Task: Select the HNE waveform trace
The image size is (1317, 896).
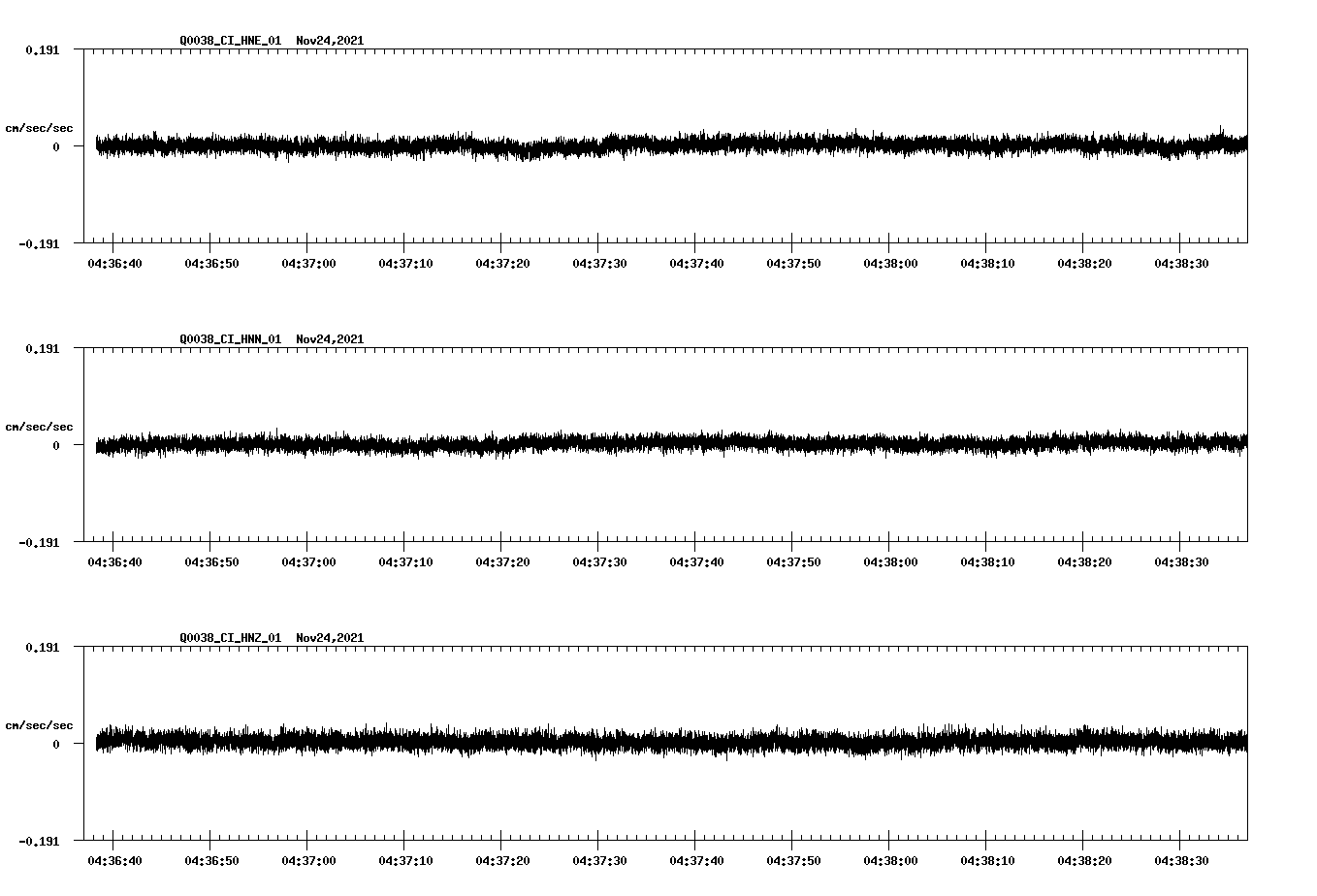Action: point(671,145)
